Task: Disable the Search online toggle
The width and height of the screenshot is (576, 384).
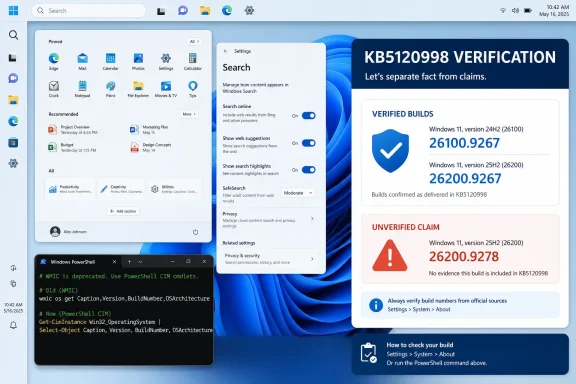Action: [x=309, y=115]
